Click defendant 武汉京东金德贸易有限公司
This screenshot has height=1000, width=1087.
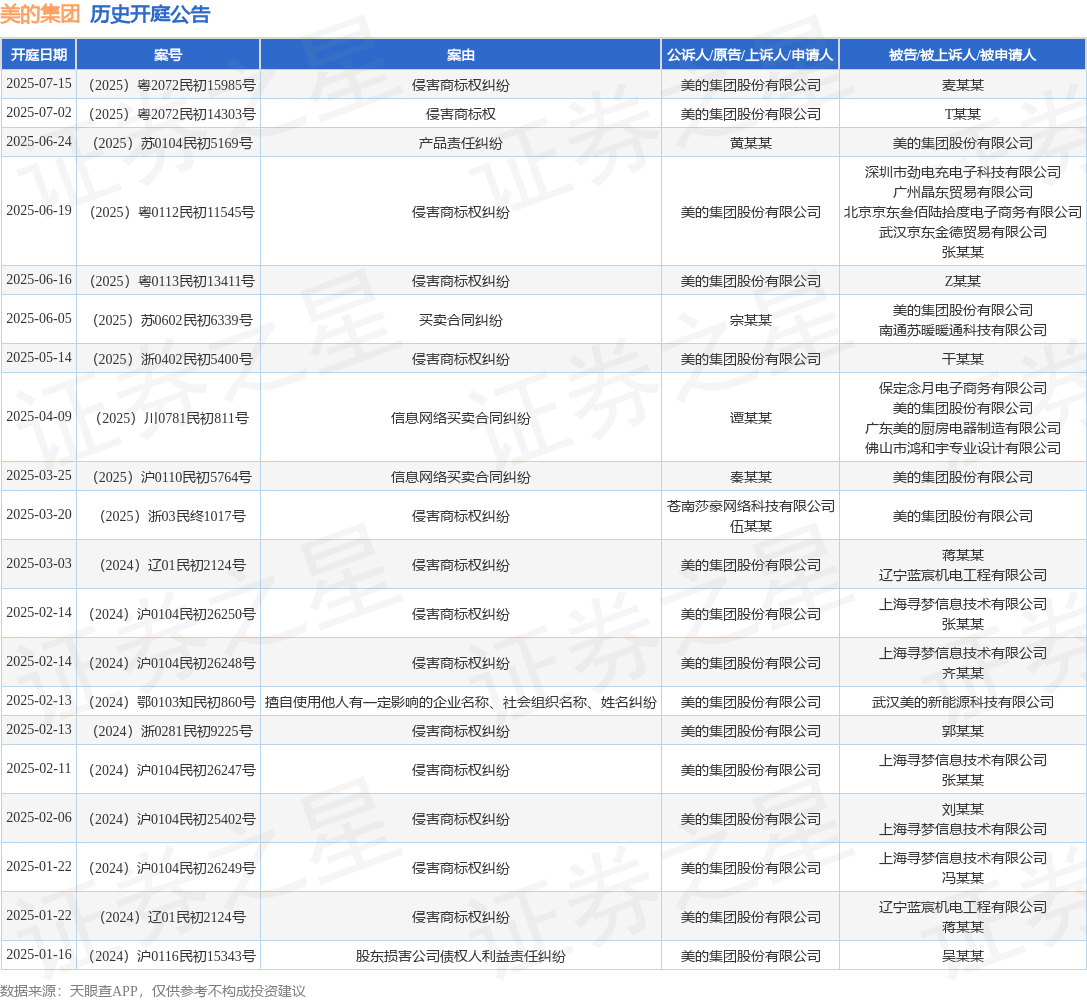(962, 232)
